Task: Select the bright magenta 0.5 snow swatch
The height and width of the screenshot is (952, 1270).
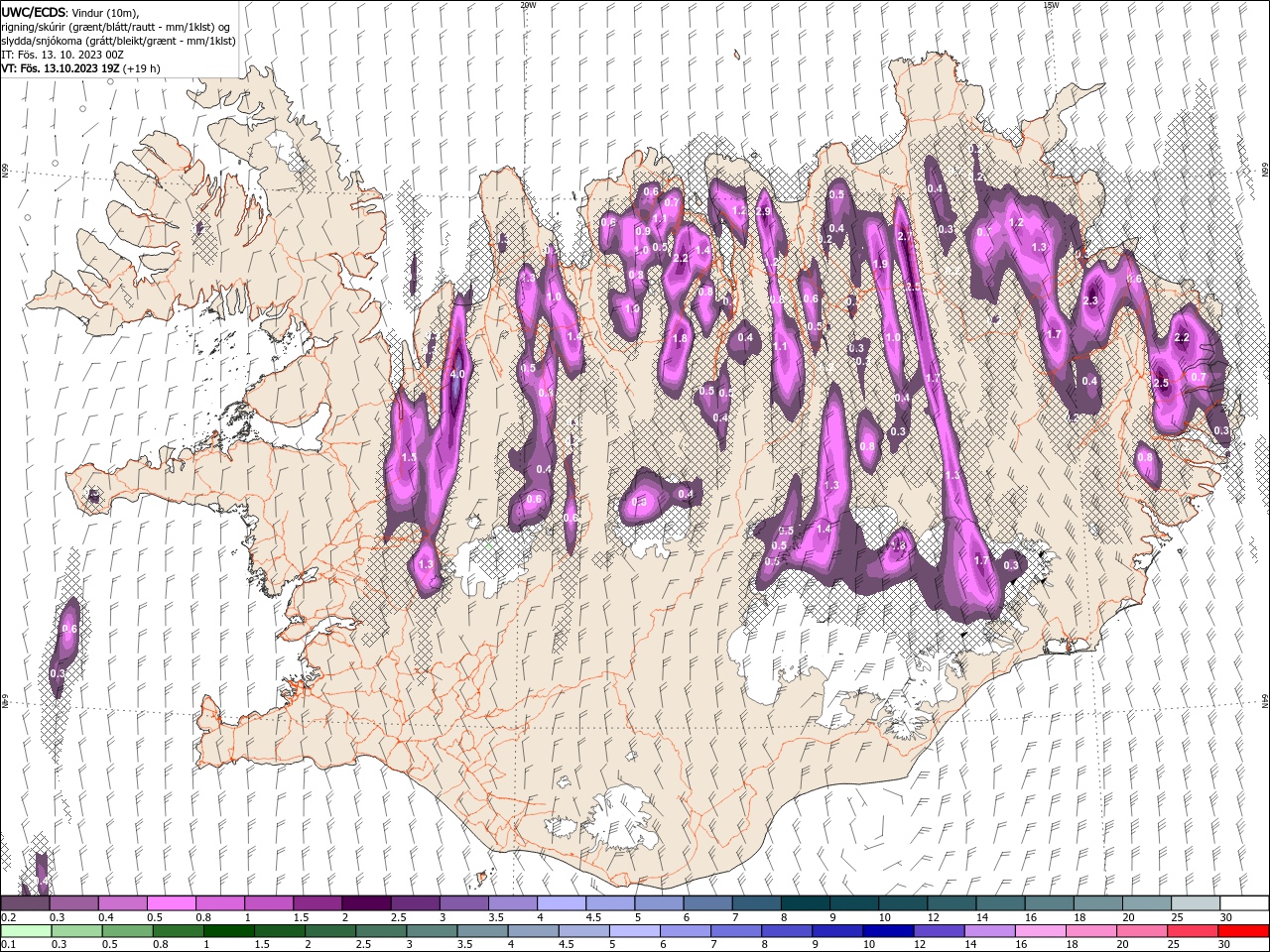Action: [x=171, y=903]
